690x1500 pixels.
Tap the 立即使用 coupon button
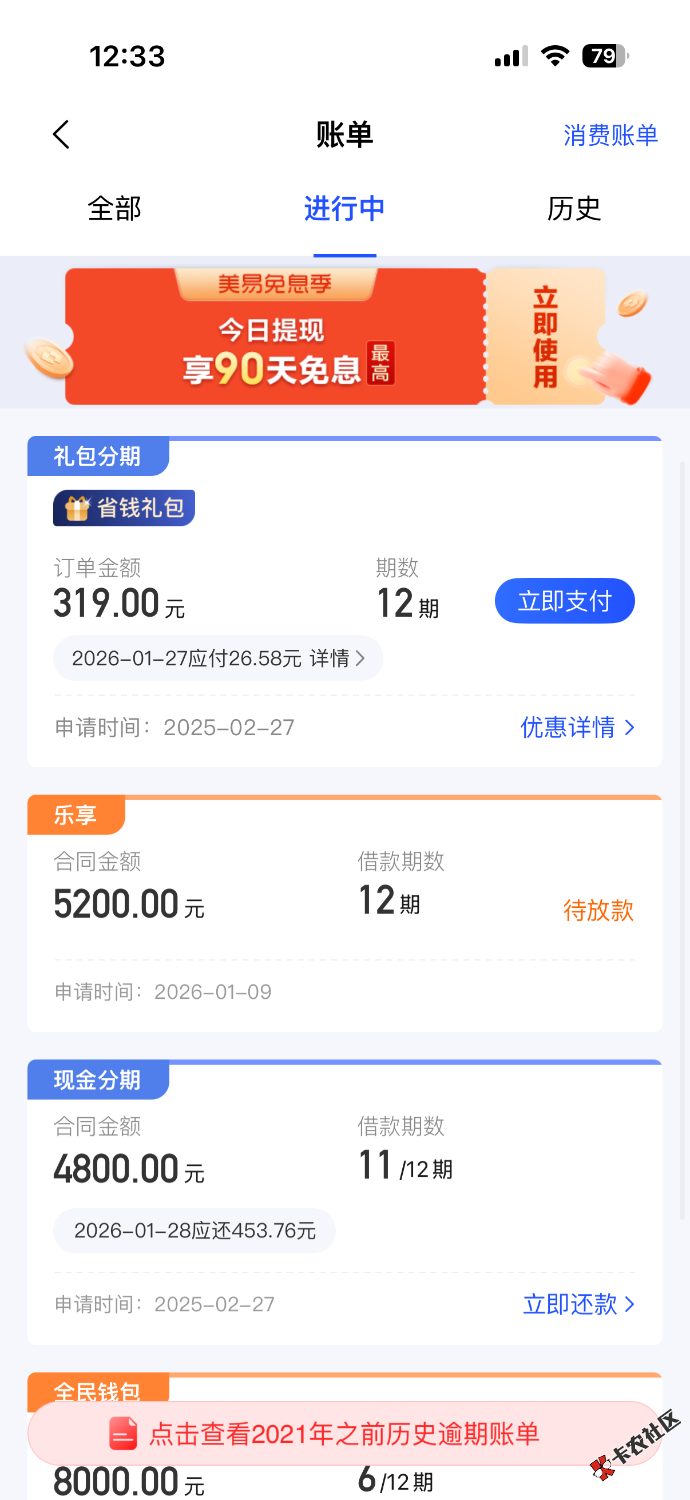545,337
